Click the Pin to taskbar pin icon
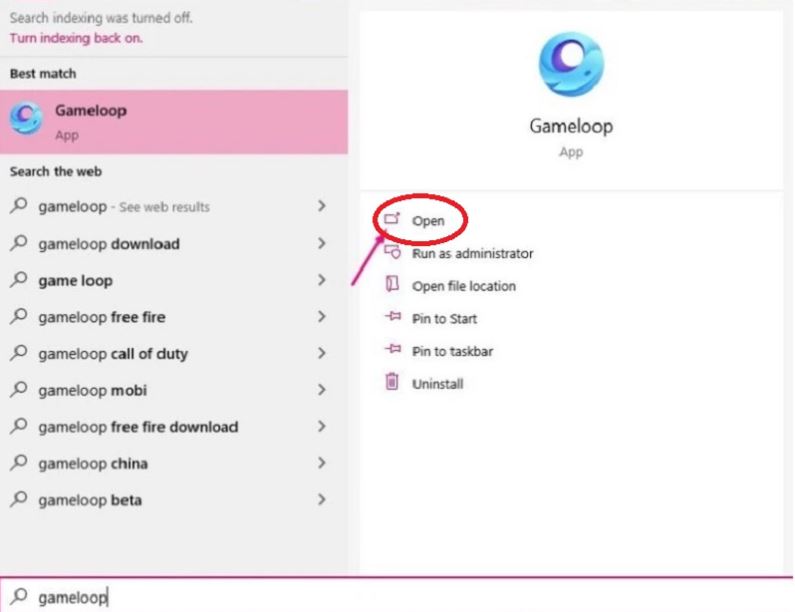 pyautogui.click(x=393, y=349)
